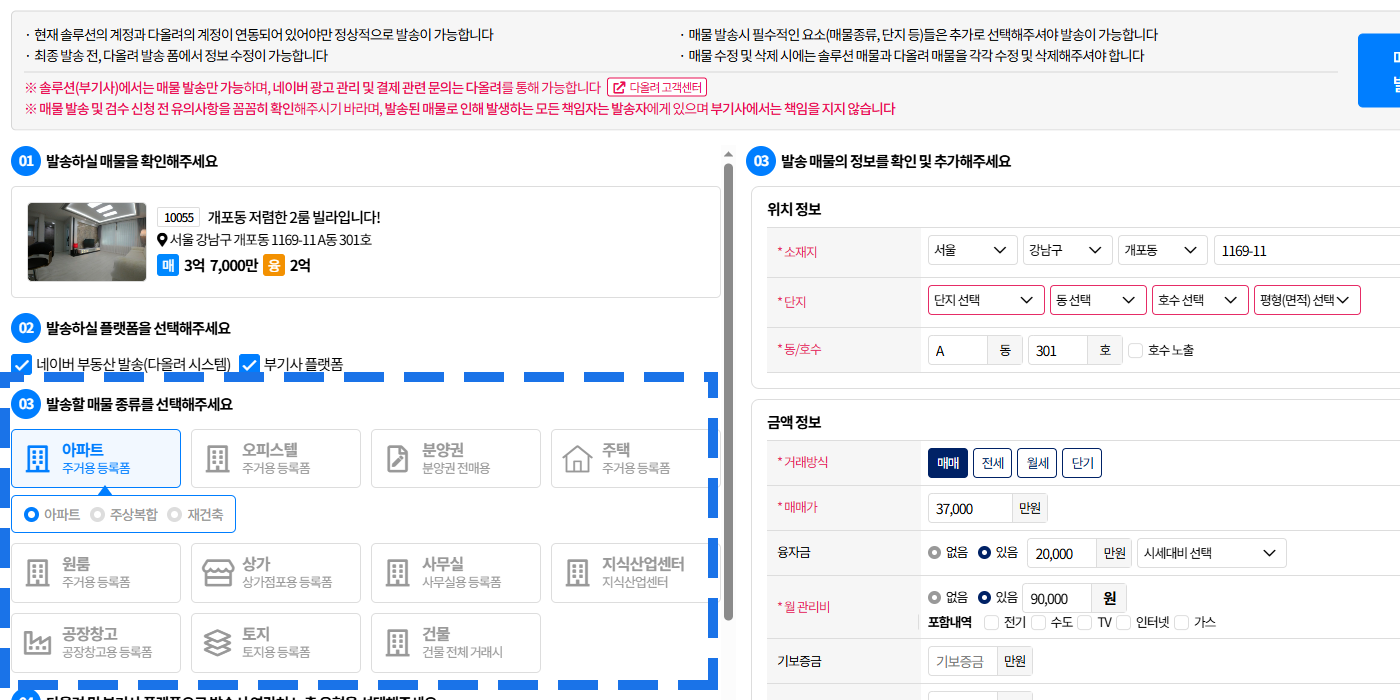Click the 매매가 price input field
This screenshot has height=700, width=1400.
click(x=970, y=509)
